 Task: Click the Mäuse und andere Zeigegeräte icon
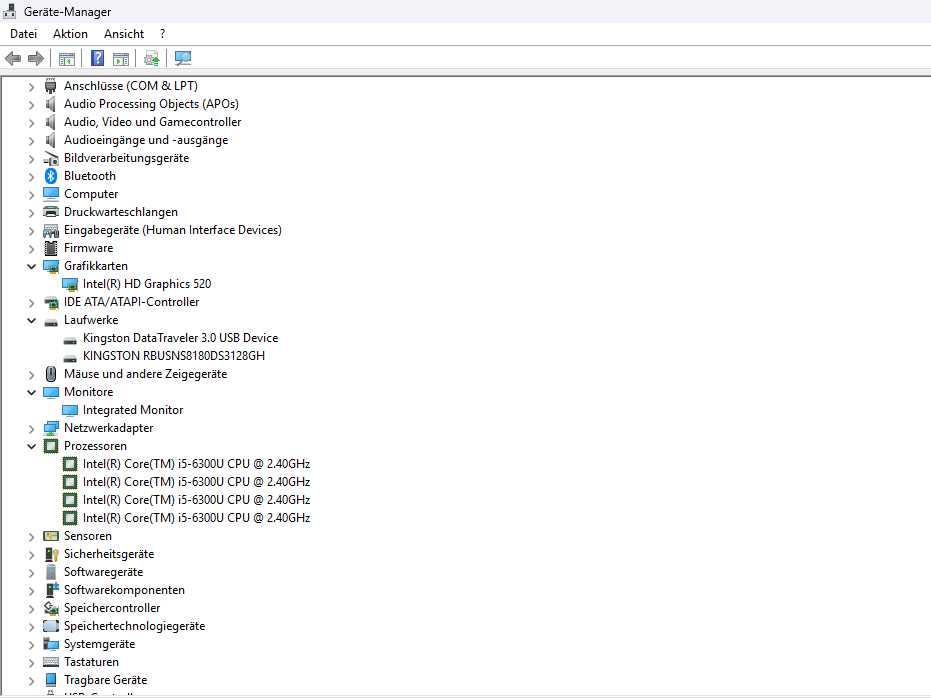coord(51,374)
